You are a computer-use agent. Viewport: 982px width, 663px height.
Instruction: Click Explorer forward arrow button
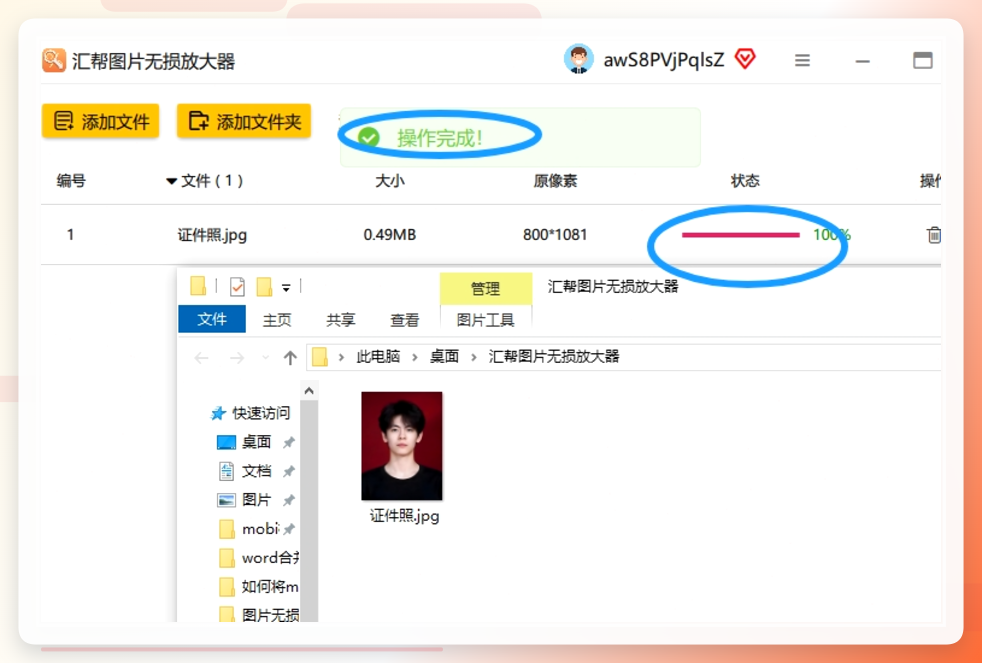[237, 358]
